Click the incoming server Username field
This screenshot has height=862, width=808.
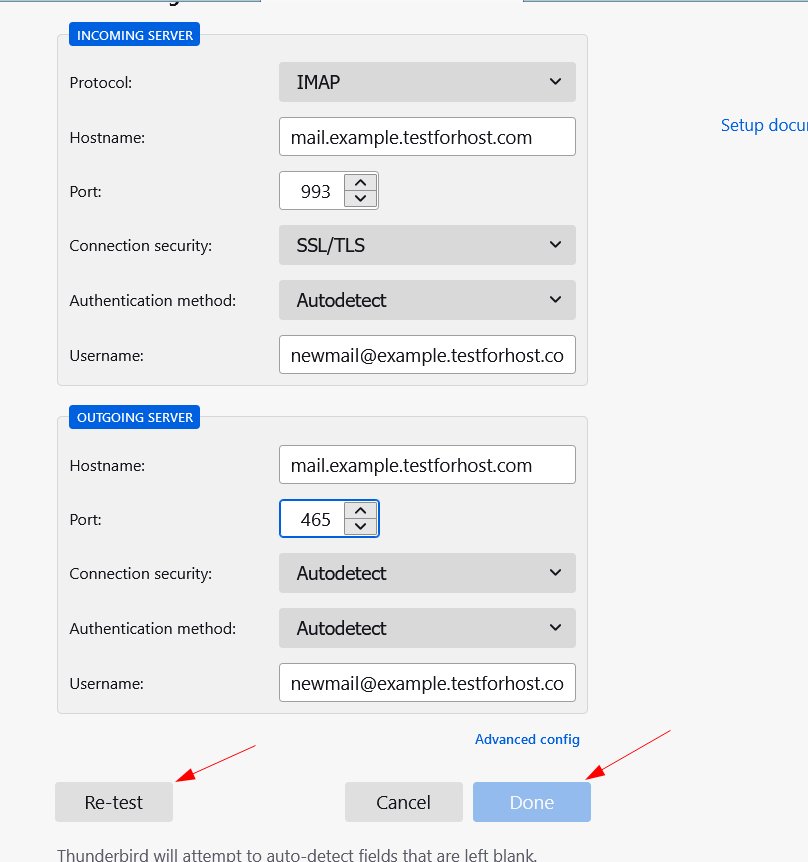[427, 355]
